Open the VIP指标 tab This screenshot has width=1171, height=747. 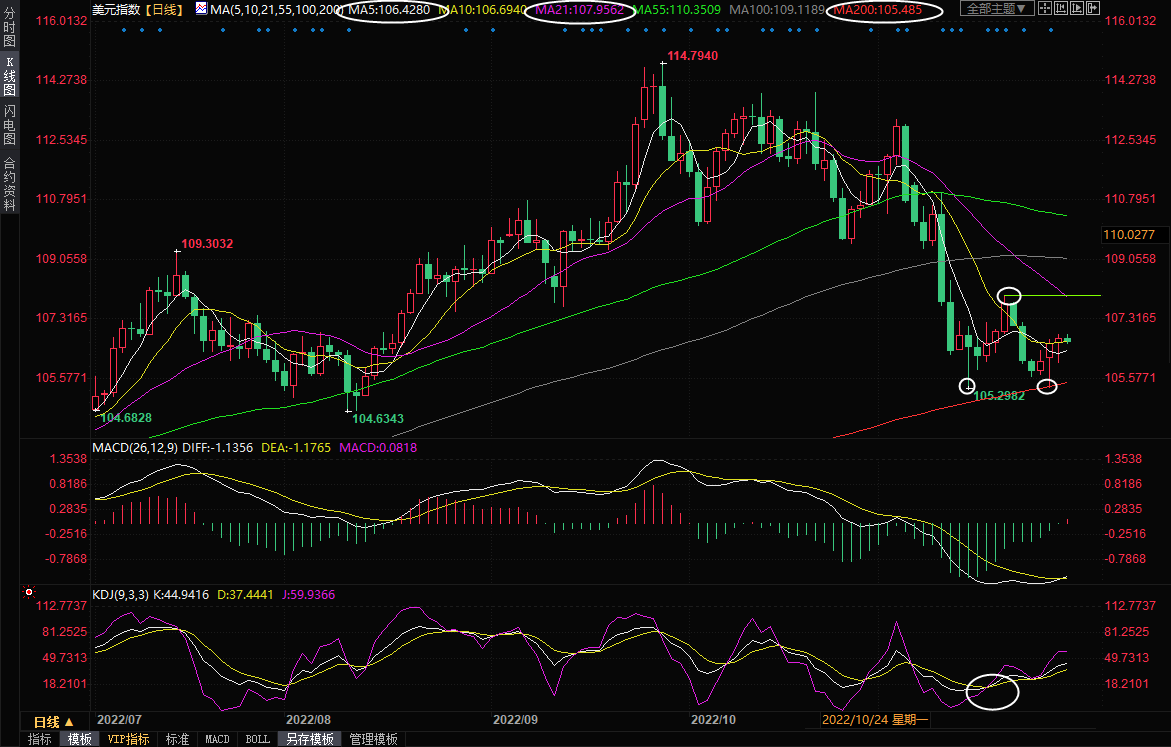(128, 739)
